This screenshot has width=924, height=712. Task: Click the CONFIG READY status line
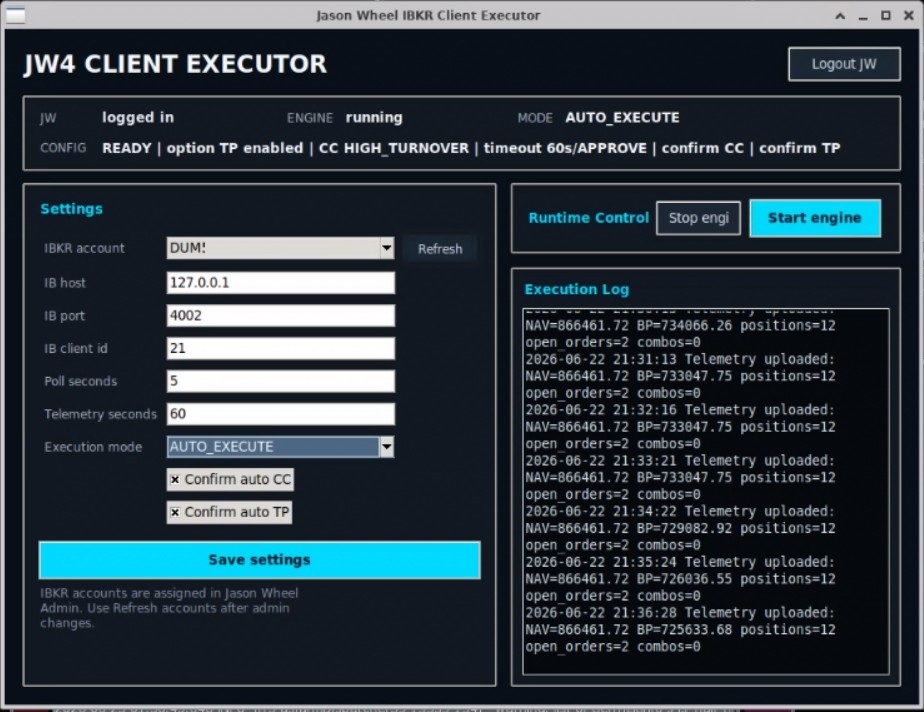coord(471,148)
